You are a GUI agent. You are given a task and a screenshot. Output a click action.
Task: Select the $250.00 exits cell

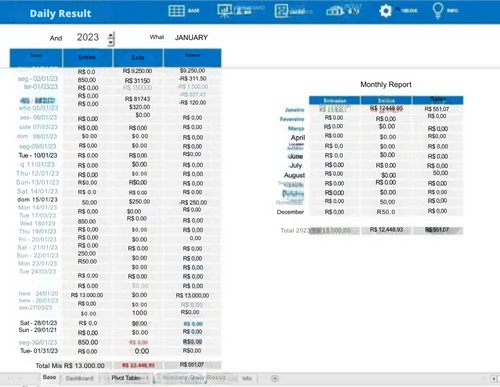point(139,202)
